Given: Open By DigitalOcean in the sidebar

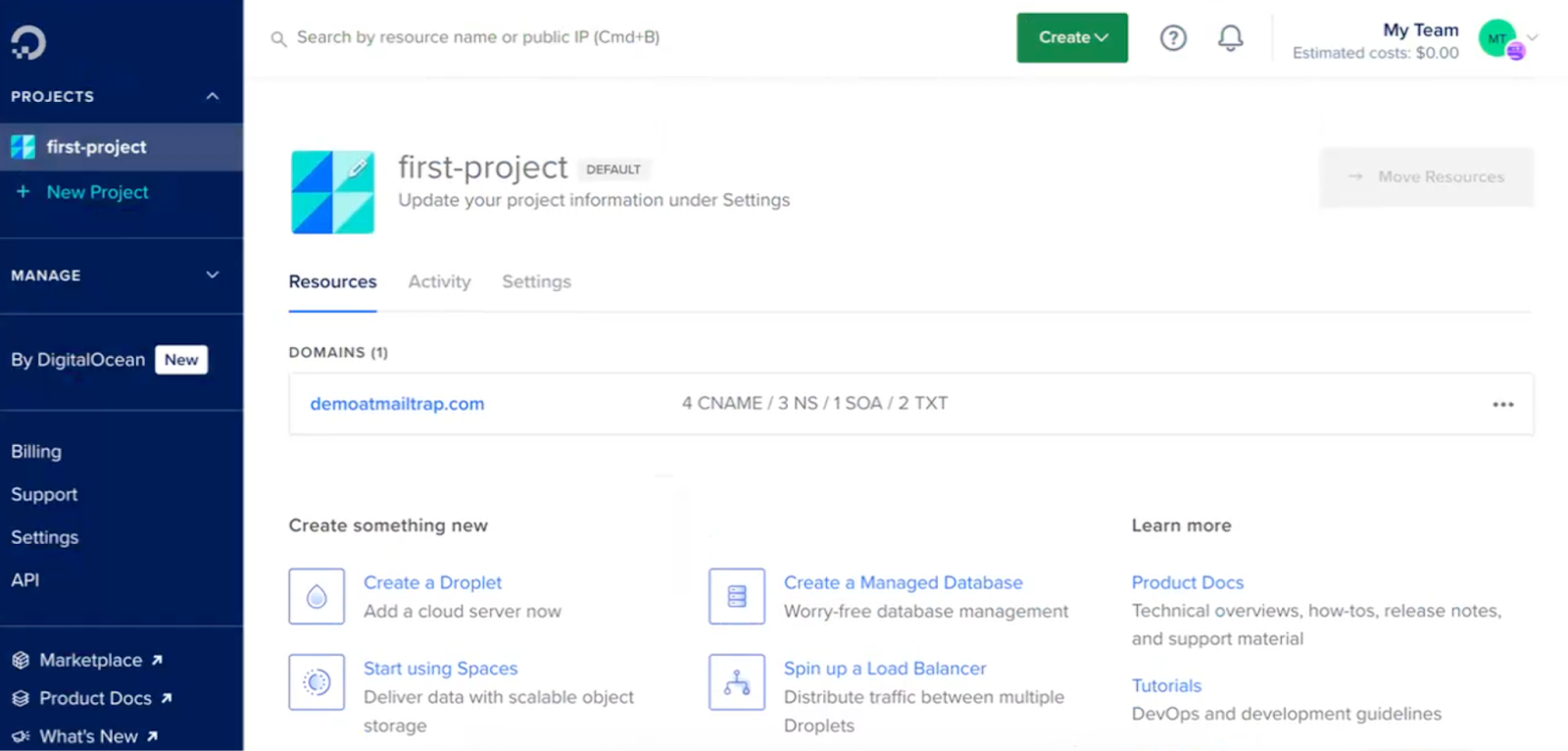Looking at the screenshot, I should (x=78, y=360).
